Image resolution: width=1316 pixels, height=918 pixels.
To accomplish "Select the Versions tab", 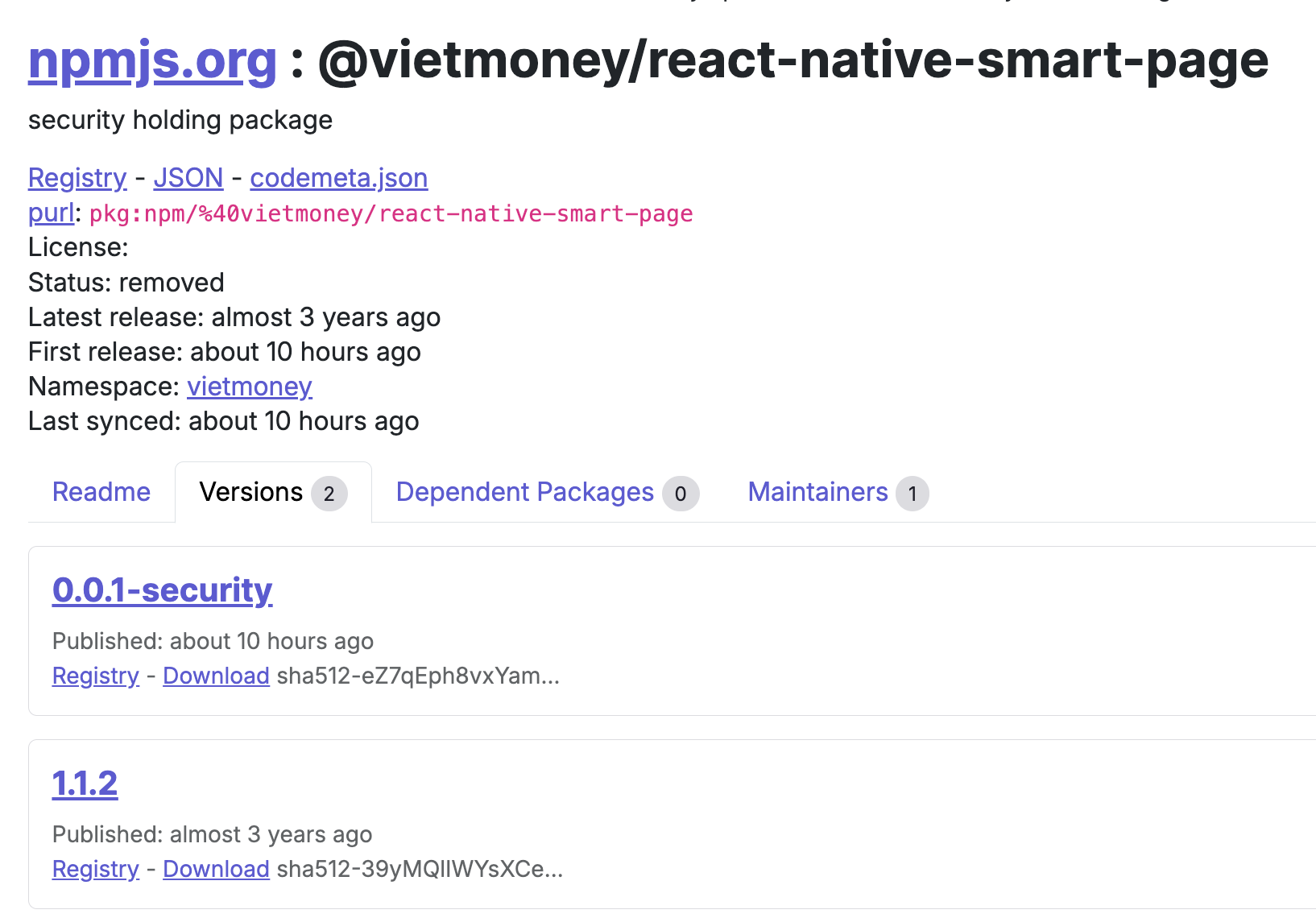I will tap(273, 492).
